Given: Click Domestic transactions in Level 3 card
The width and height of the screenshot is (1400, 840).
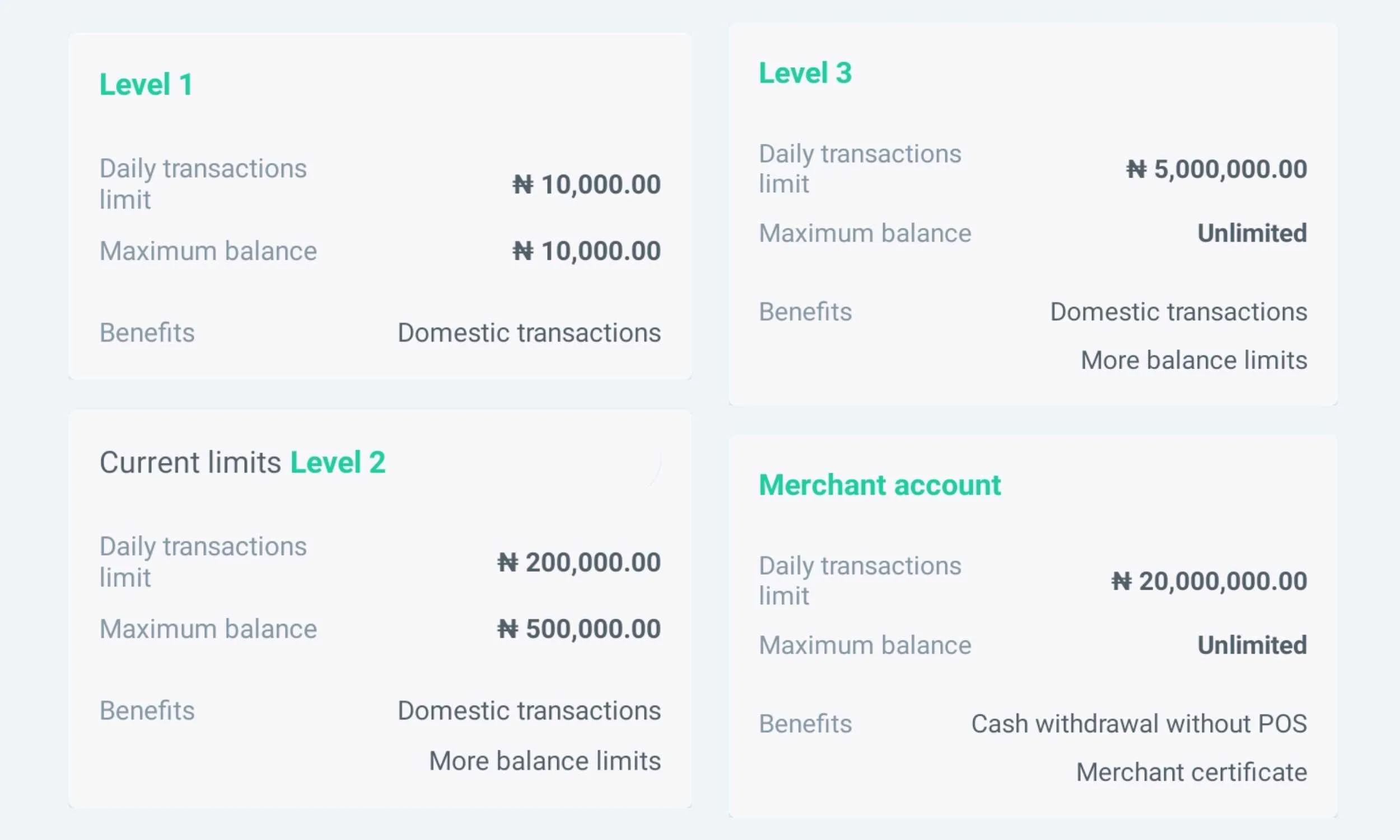Looking at the screenshot, I should (x=1178, y=312).
